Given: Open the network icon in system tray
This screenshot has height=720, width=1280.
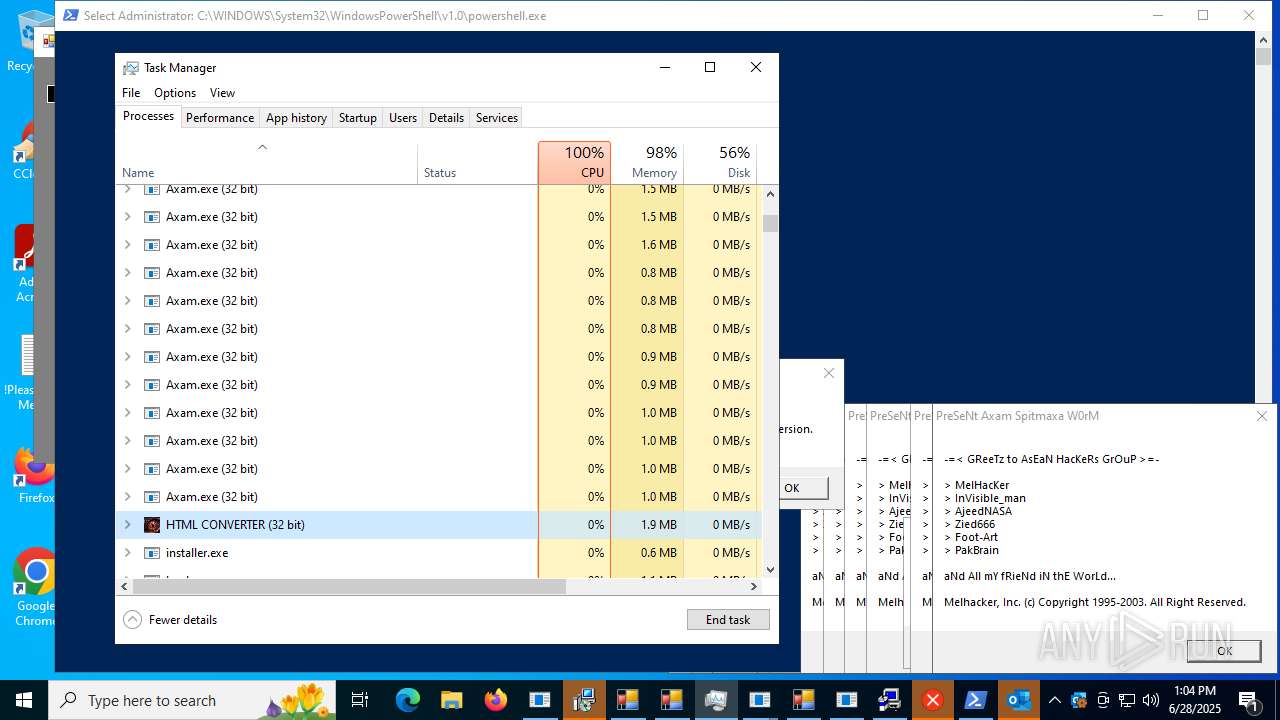Looking at the screenshot, I should 1127,700.
